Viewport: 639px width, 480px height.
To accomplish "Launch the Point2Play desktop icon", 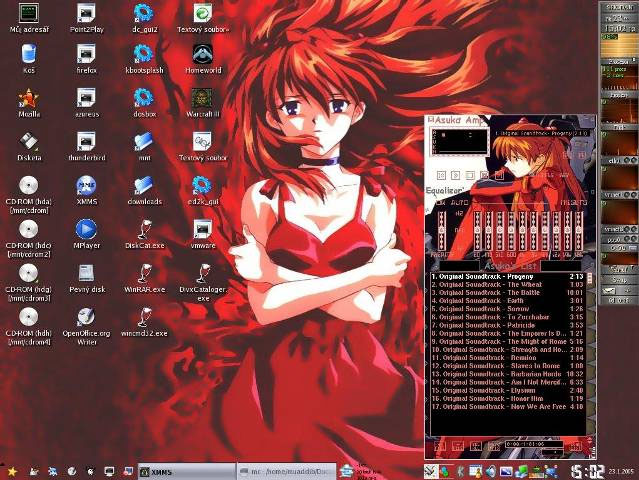I will tap(86, 18).
